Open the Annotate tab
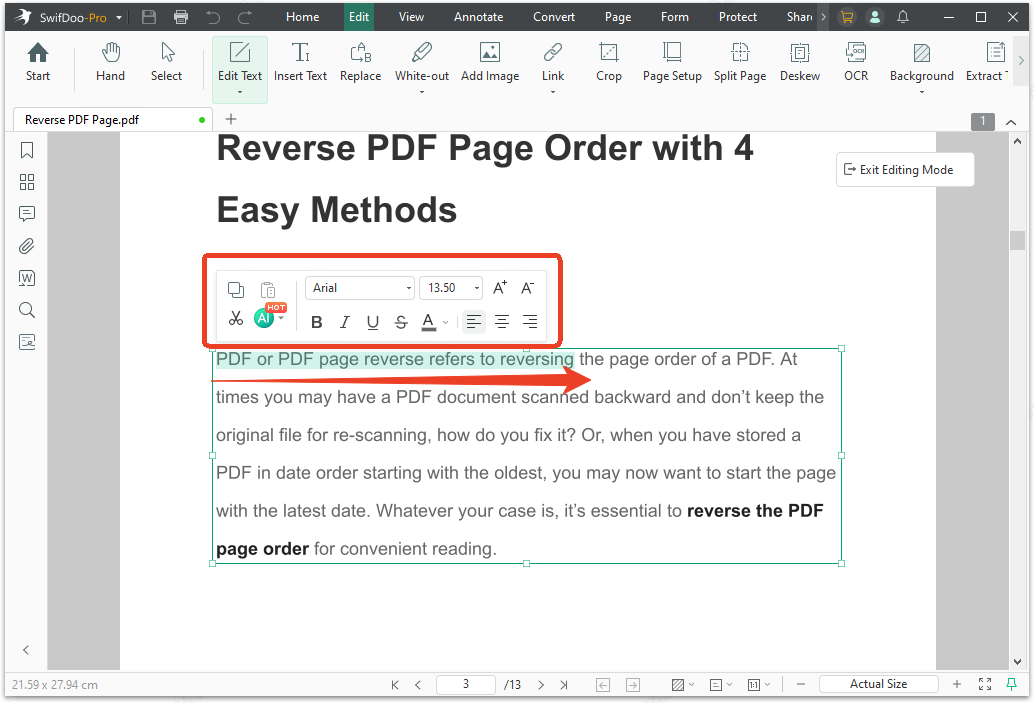The height and width of the screenshot is (703, 1034). 478,17
